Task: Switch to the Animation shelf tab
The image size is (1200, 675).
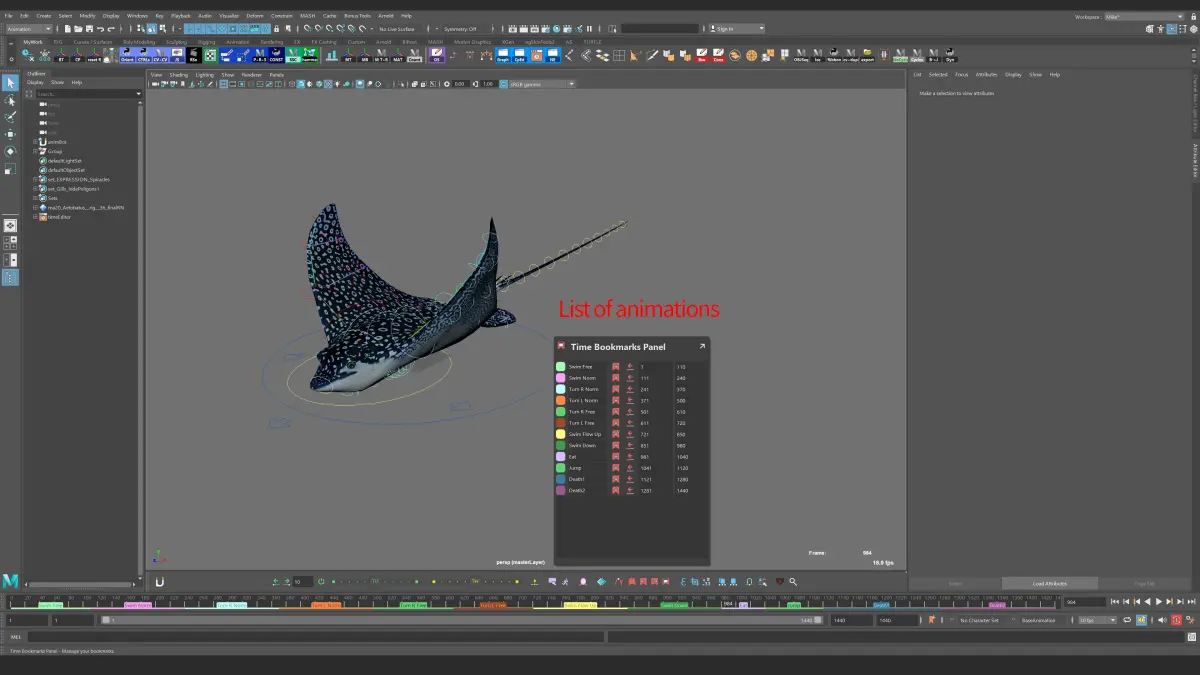Action: 238,42
